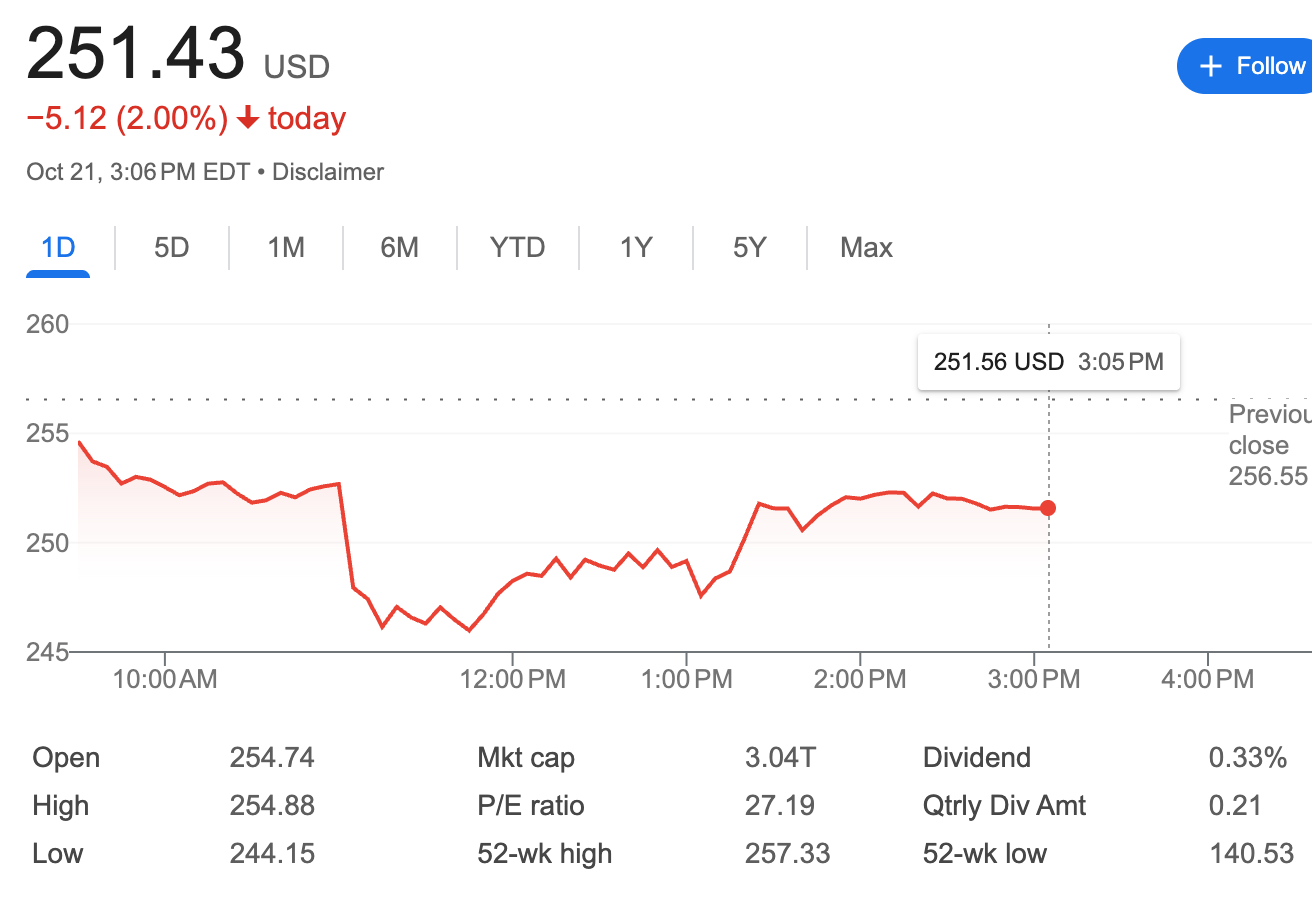
Task: Open the Disclaimer link
Action: pos(328,172)
